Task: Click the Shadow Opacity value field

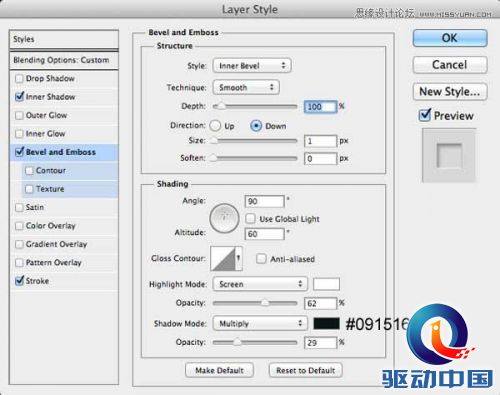Action: tap(320, 343)
